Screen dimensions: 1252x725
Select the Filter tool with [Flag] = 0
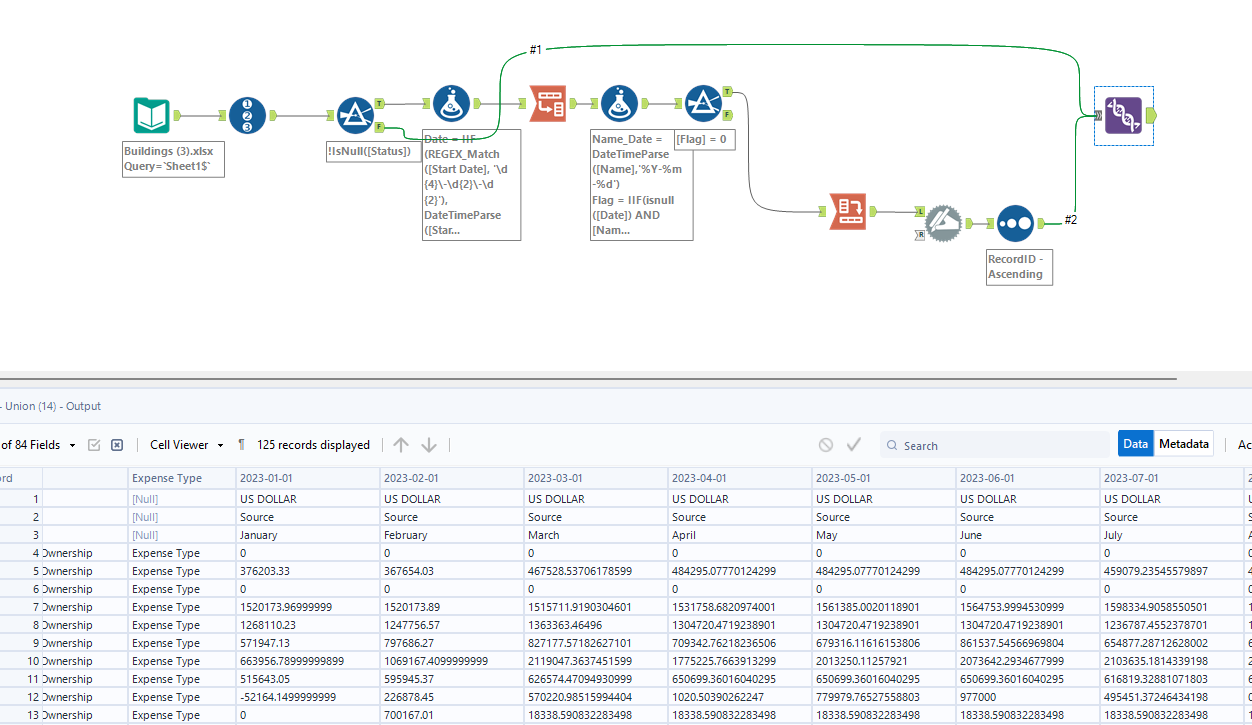(x=705, y=102)
